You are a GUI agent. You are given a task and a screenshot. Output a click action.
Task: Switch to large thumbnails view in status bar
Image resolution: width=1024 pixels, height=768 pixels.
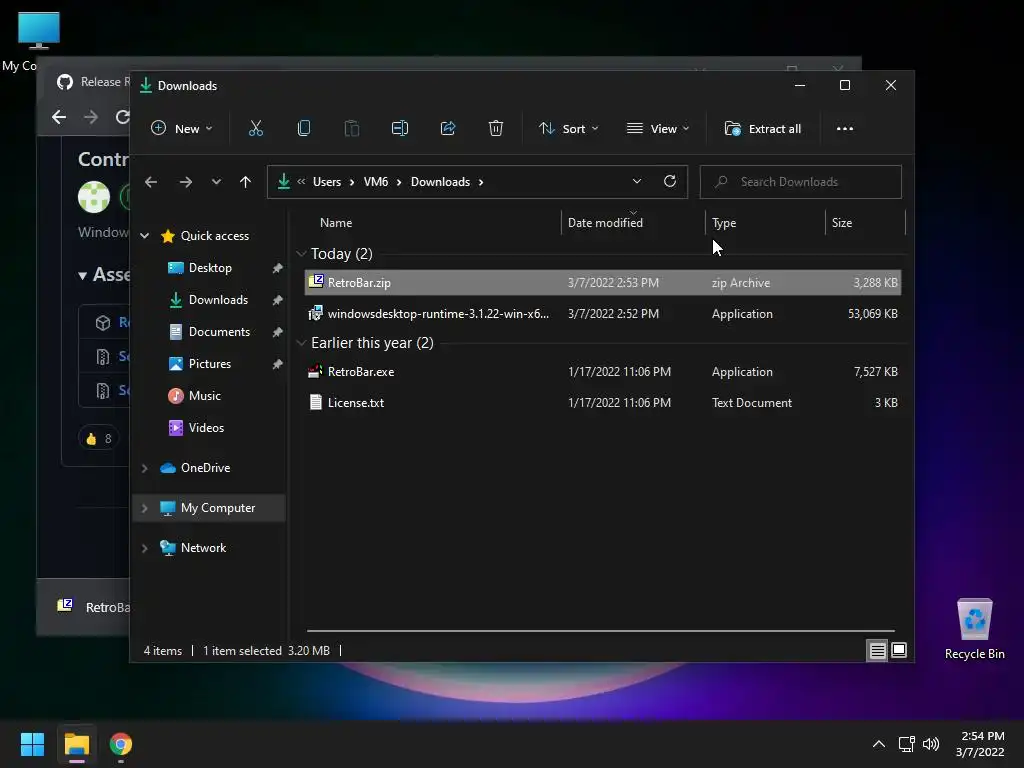[x=899, y=650]
